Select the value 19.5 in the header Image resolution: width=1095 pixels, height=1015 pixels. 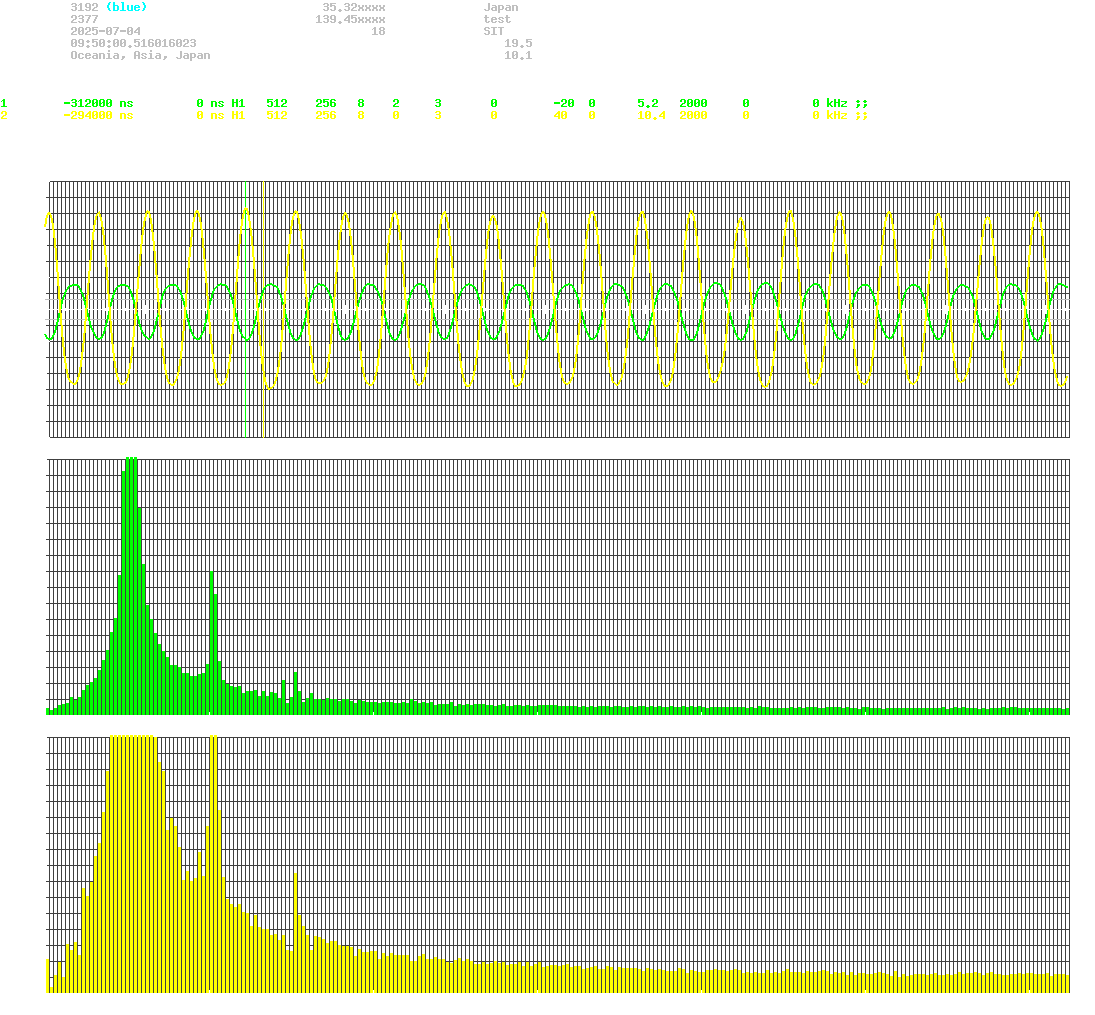[518, 43]
